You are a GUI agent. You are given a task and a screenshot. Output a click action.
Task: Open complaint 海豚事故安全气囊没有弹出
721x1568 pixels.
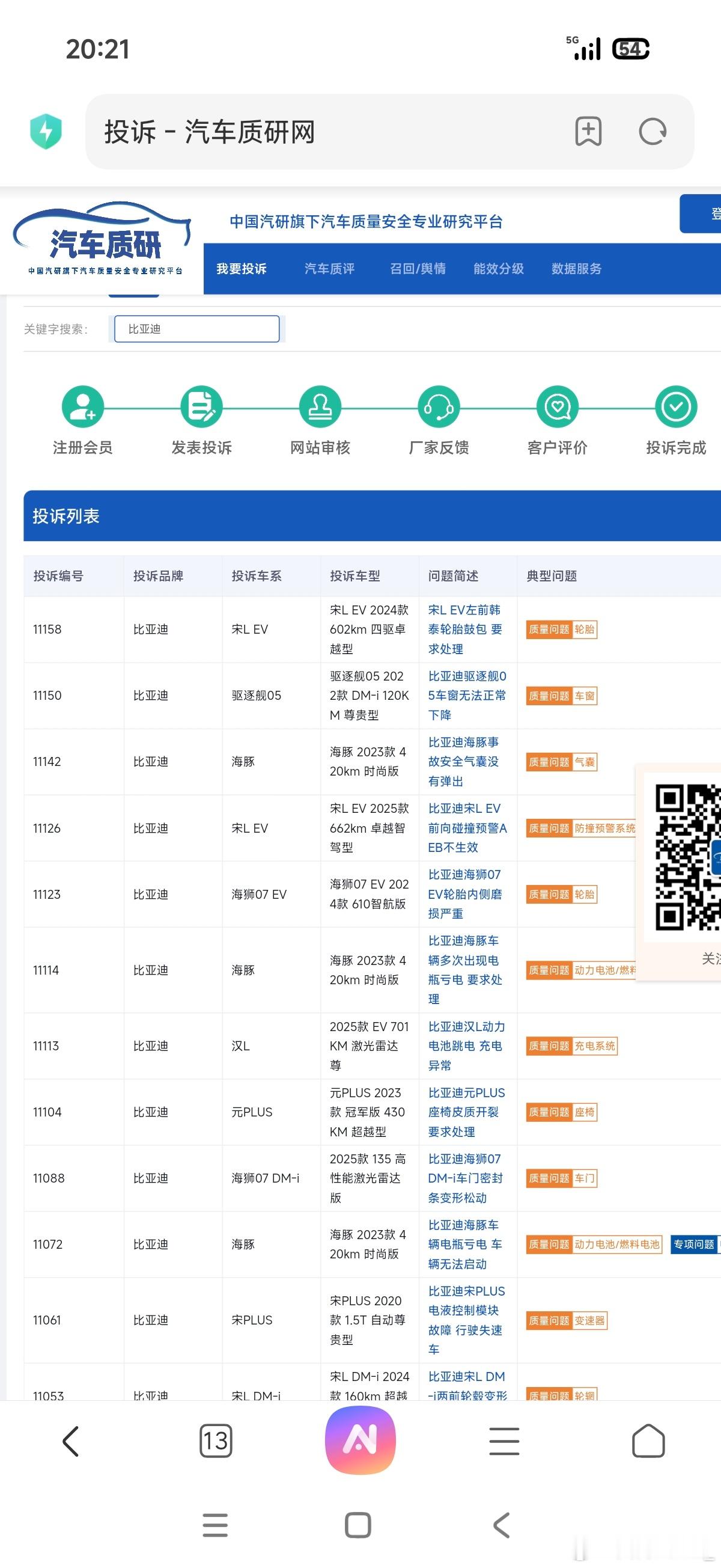tap(464, 762)
